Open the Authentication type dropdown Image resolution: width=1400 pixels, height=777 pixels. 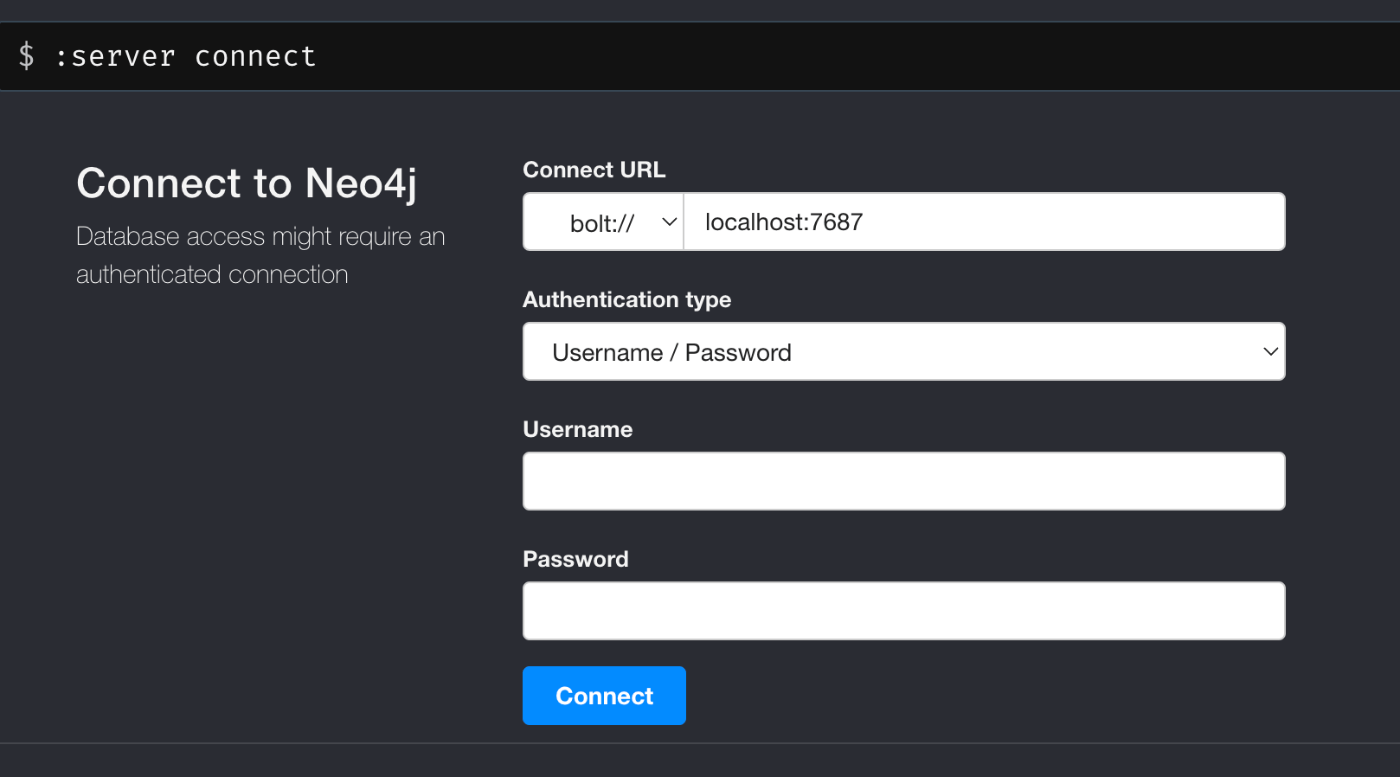click(904, 351)
